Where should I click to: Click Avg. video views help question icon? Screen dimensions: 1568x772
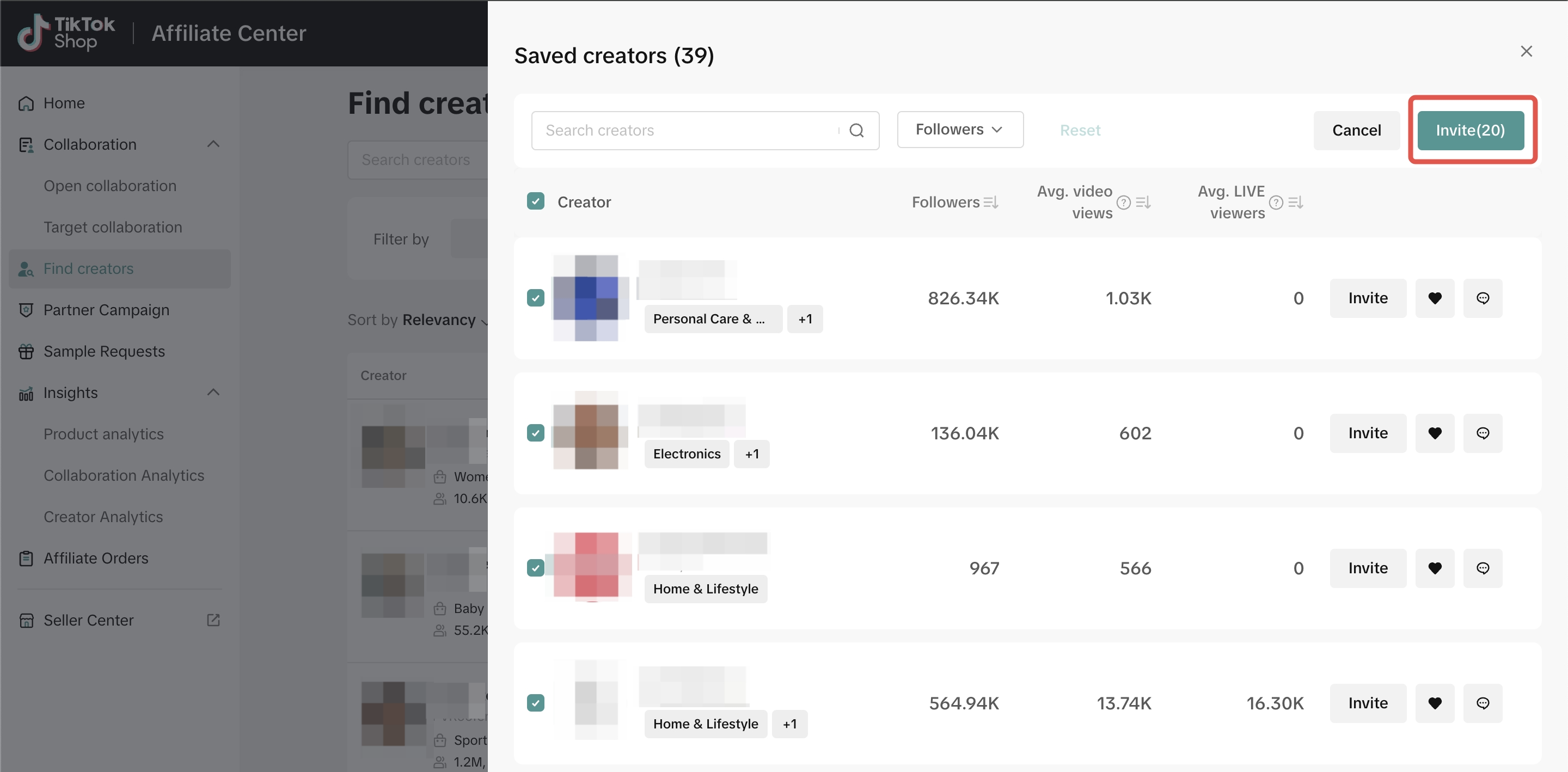(x=1124, y=202)
